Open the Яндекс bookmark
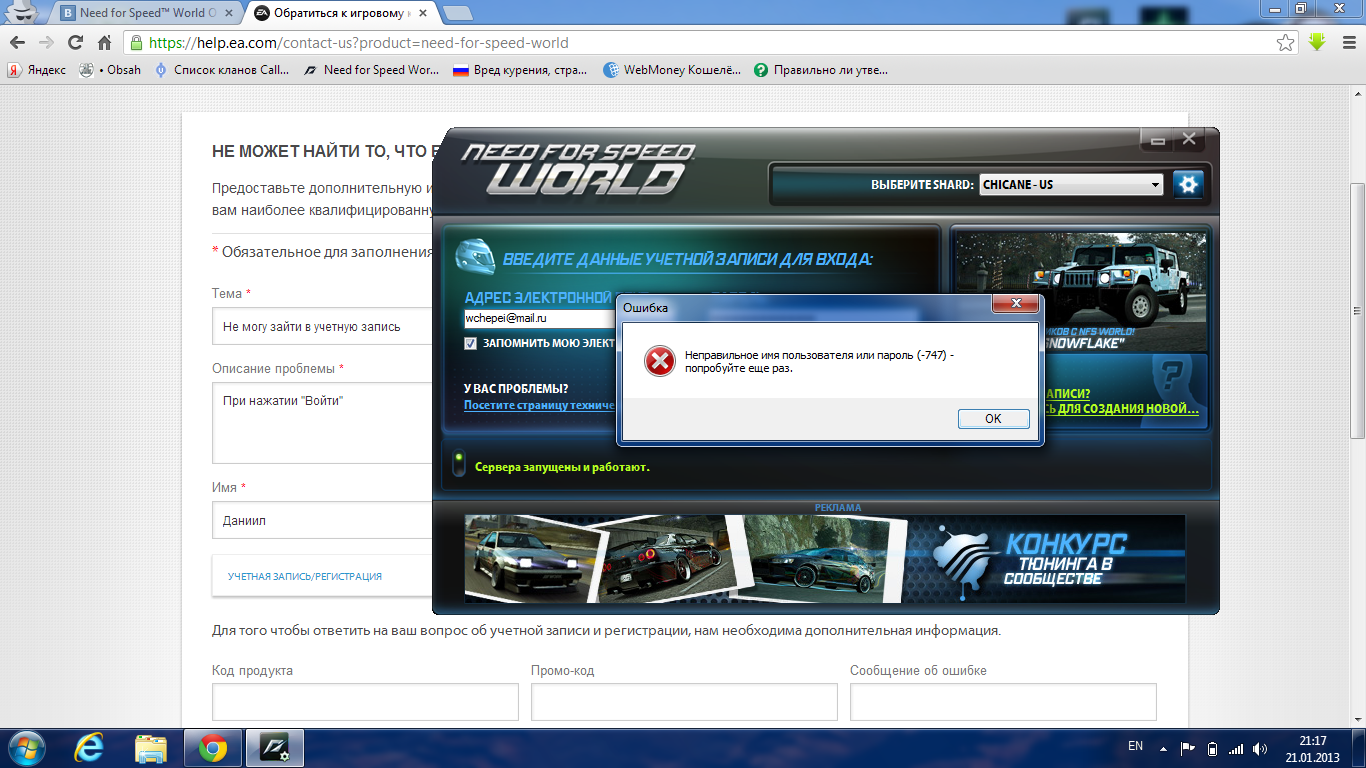 (37, 70)
